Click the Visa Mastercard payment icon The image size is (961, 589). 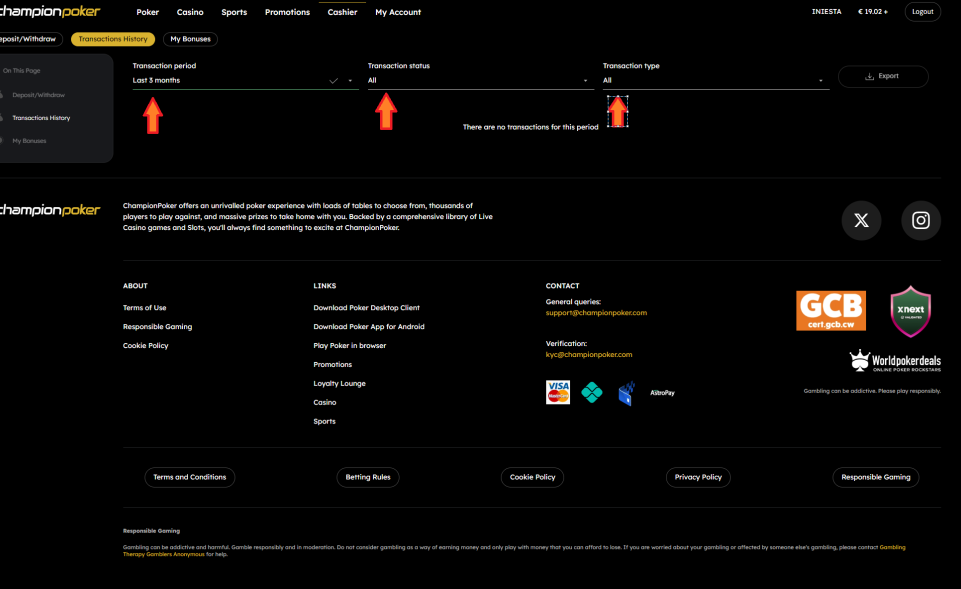click(x=558, y=392)
